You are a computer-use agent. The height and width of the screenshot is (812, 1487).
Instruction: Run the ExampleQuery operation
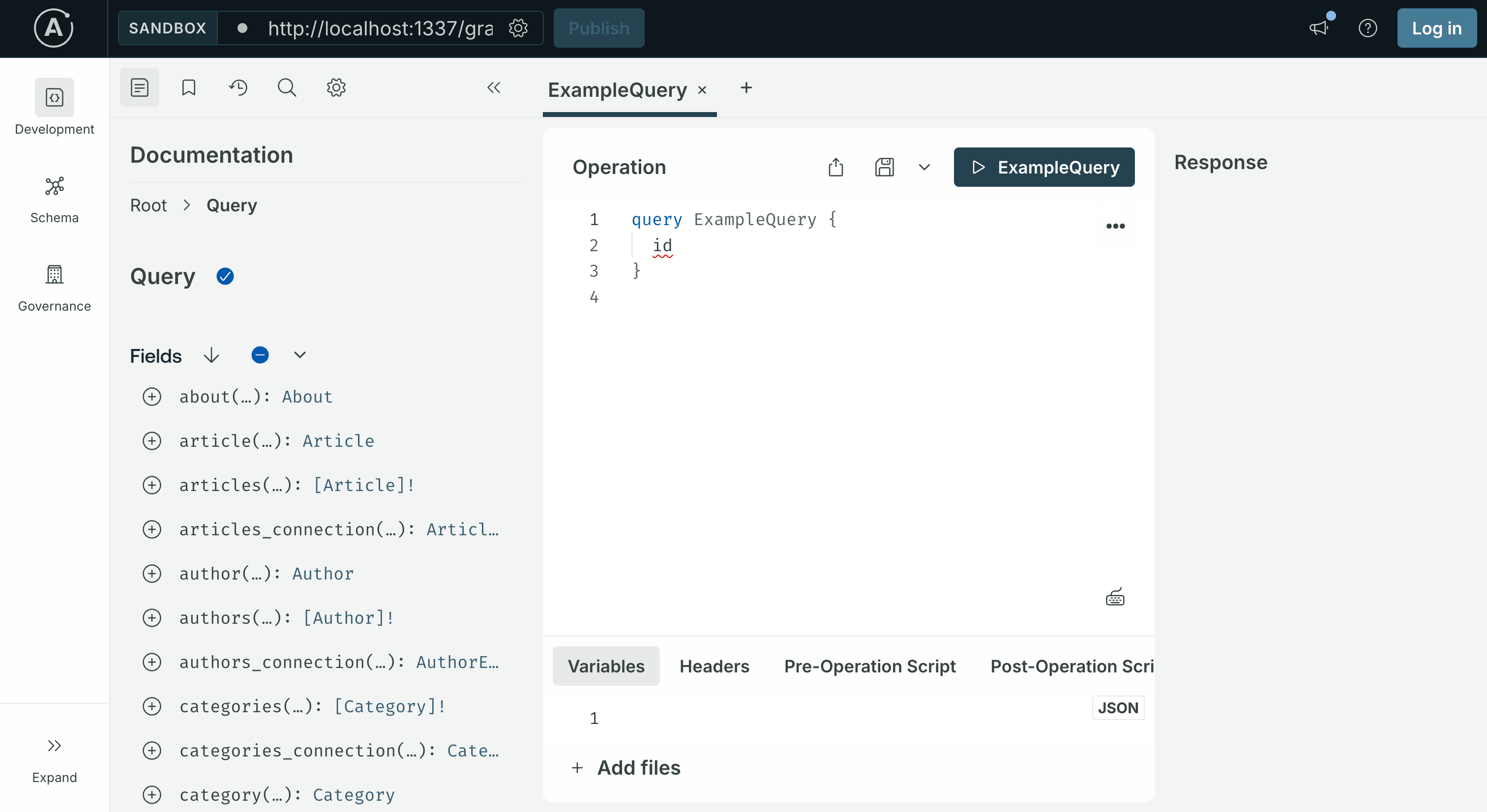pyautogui.click(x=1043, y=167)
